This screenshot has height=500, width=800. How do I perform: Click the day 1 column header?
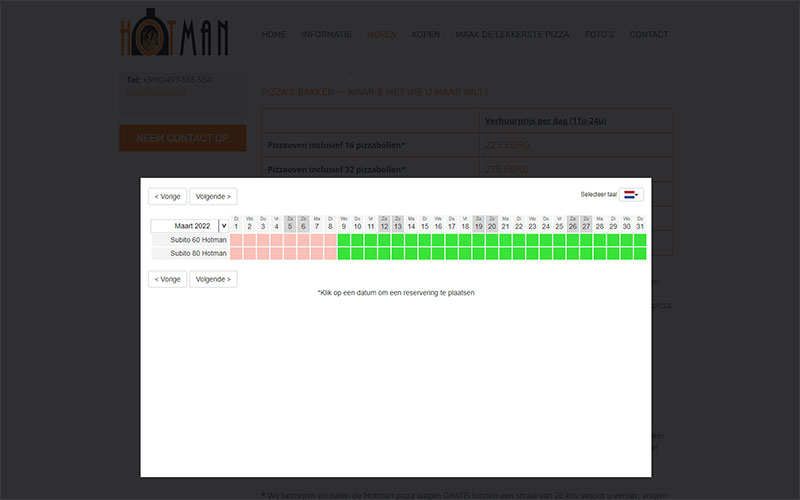(x=236, y=223)
